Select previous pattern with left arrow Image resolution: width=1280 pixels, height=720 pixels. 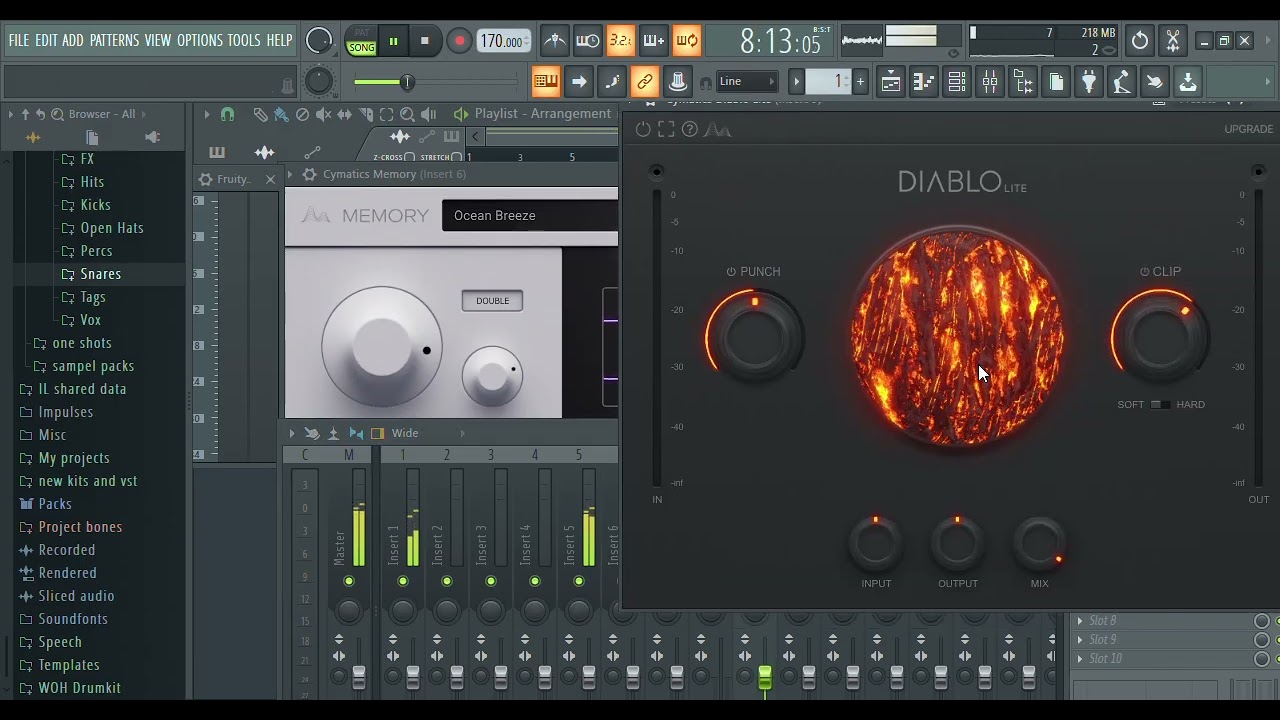pyautogui.click(x=797, y=81)
